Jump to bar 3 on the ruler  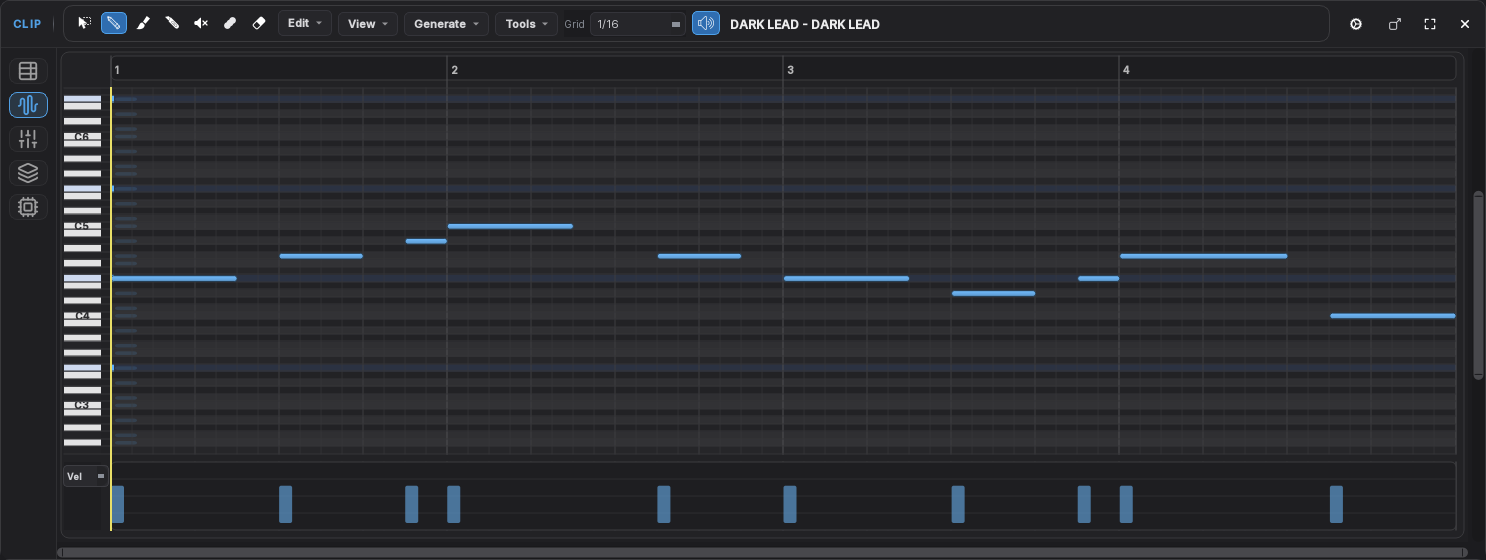[x=790, y=70]
